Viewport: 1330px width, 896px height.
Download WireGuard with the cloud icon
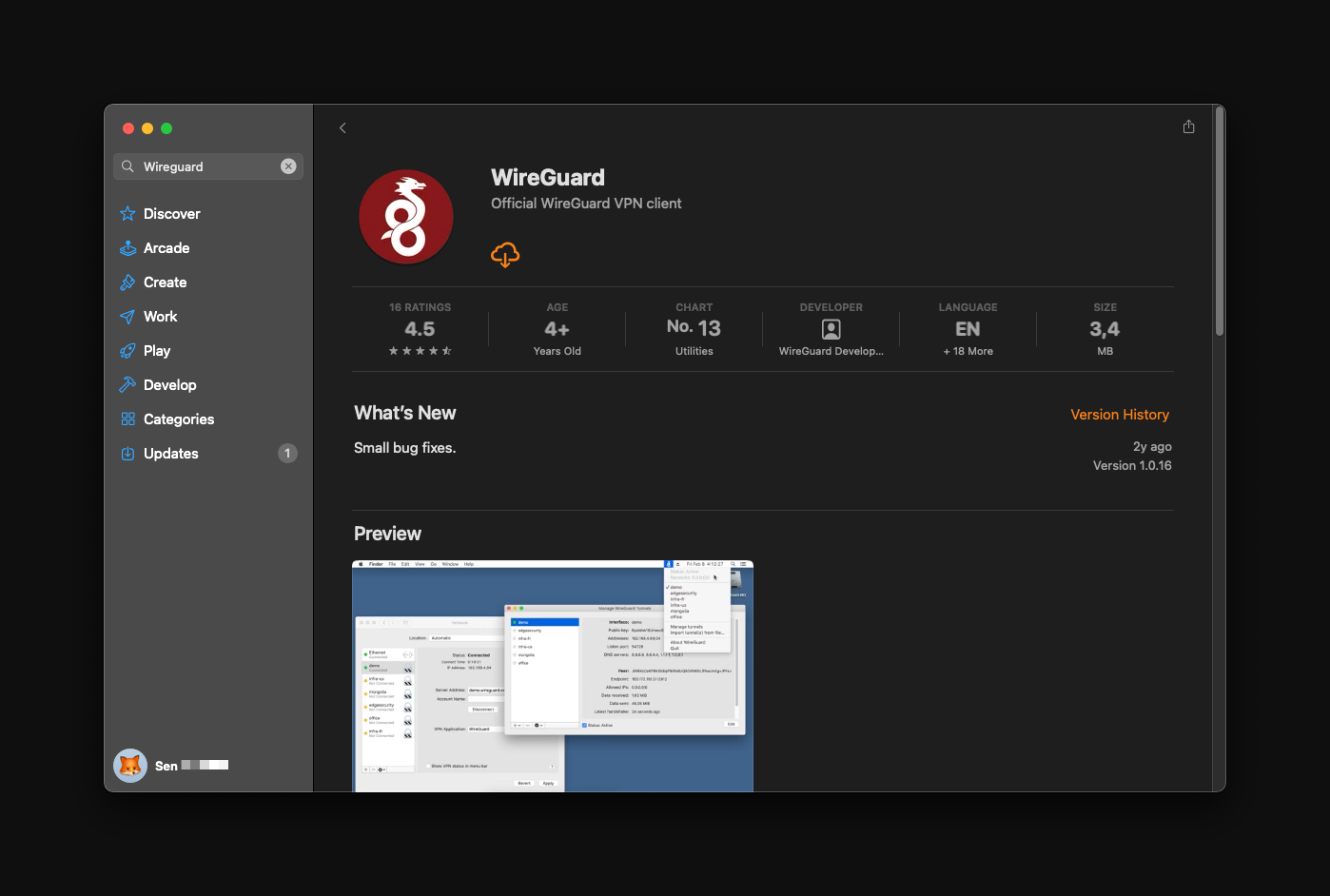pyautogui.click(x=505, y=254)
